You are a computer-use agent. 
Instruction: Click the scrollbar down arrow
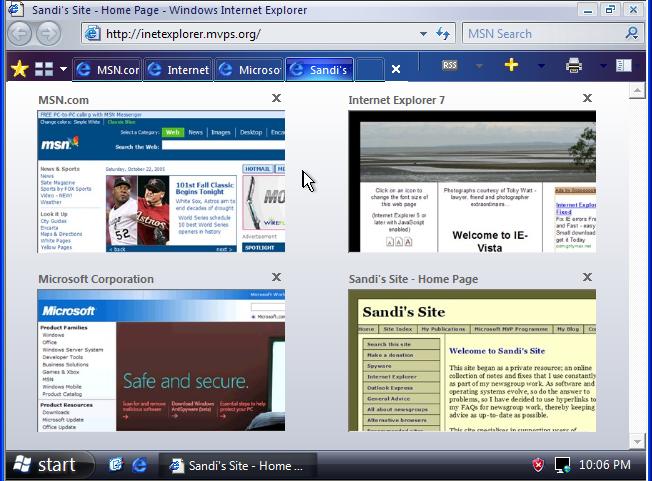click(x=637, y=442)
